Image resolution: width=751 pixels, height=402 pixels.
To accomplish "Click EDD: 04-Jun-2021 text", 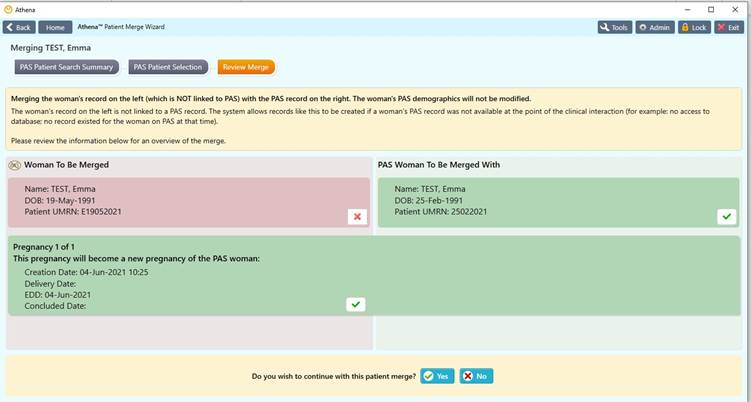I will pos(57,295).
